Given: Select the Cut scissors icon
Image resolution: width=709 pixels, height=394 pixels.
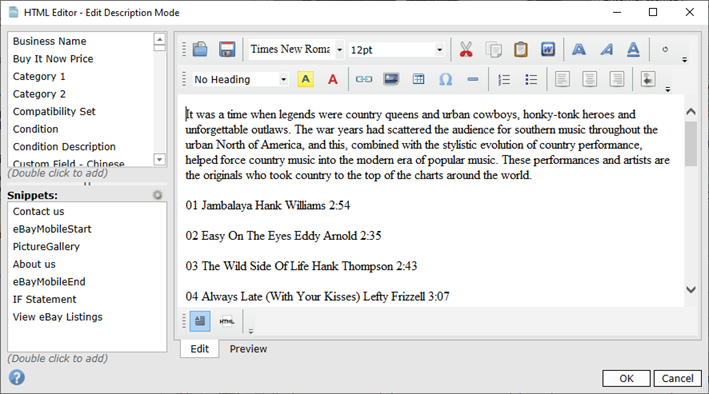Looking at the screenshot, I should click(466, 49).
